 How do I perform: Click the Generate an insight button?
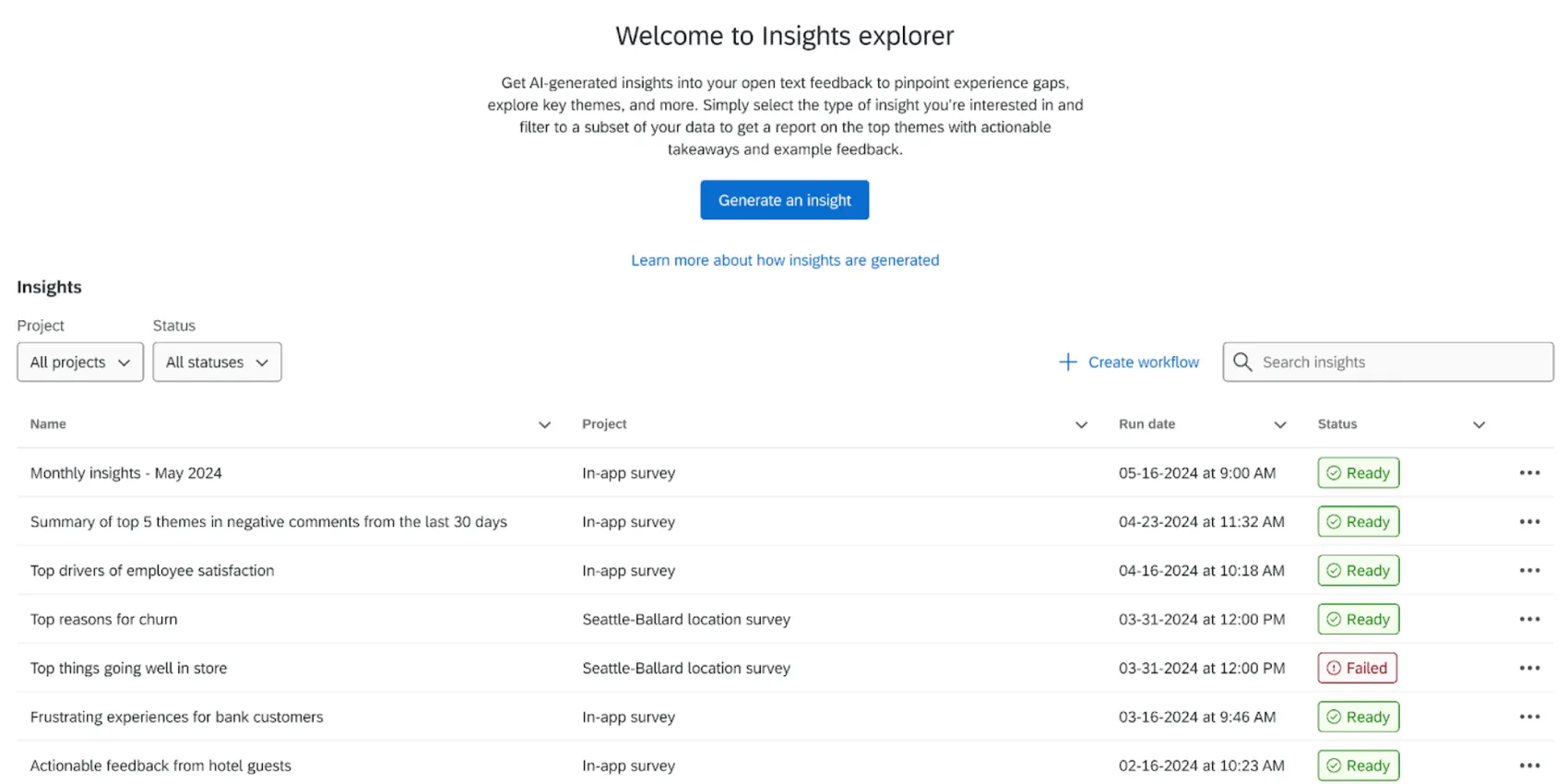pyautogui.click(x=784, y=200)
